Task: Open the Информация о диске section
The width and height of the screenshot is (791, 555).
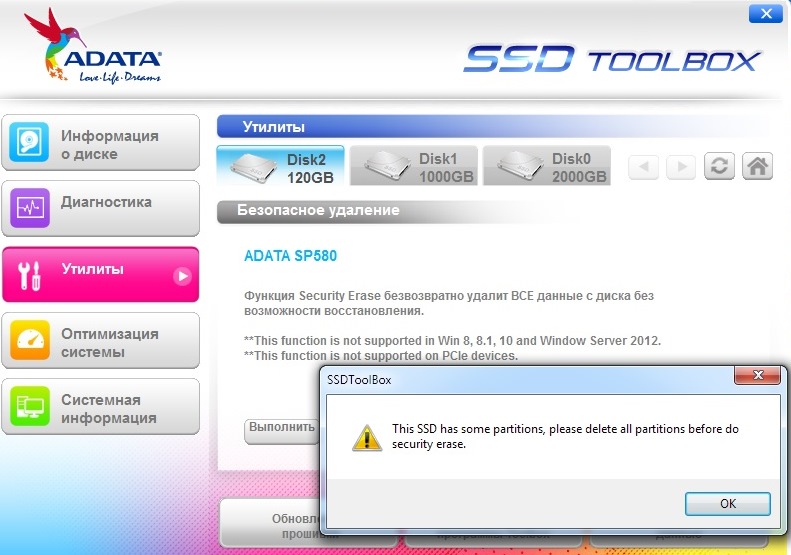Action: (101, 143)
